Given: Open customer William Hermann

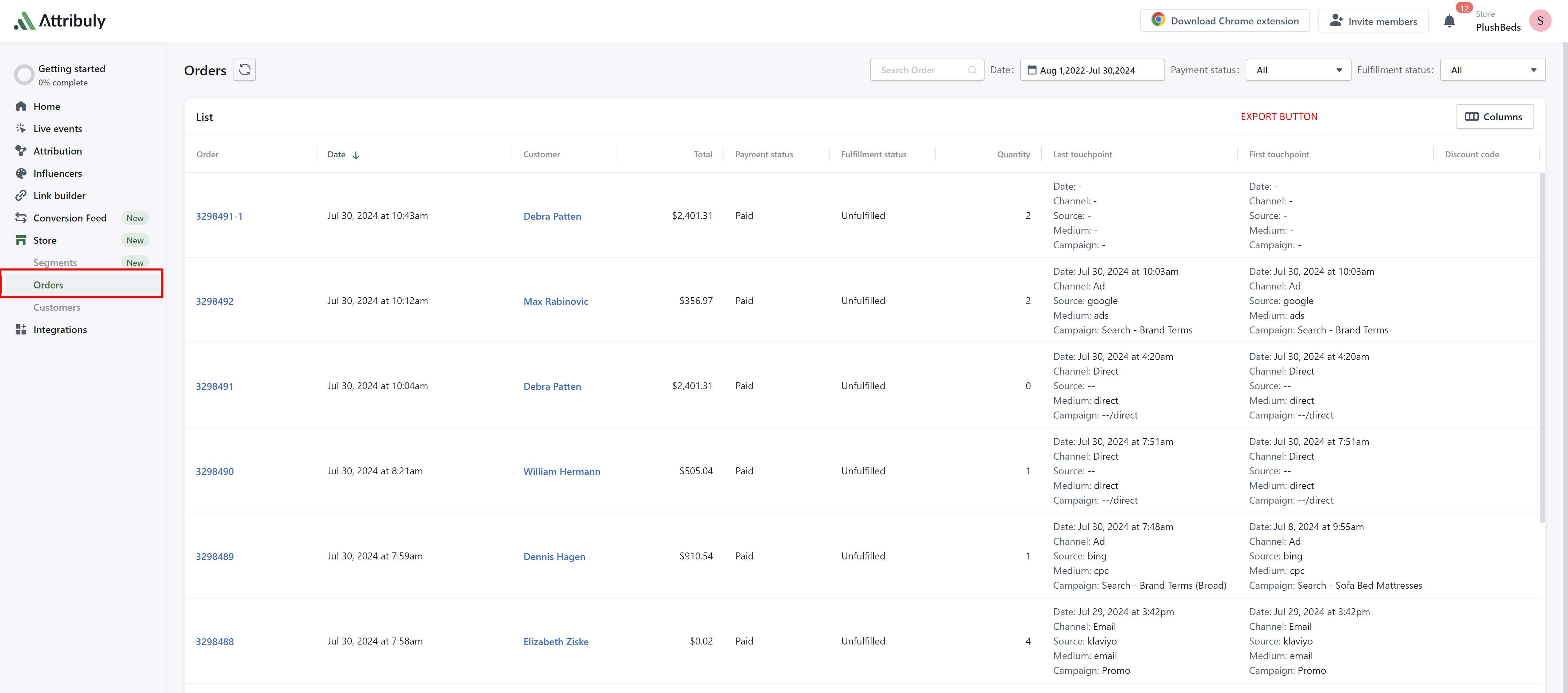Looking at the screenshot, I should (562, 471).
